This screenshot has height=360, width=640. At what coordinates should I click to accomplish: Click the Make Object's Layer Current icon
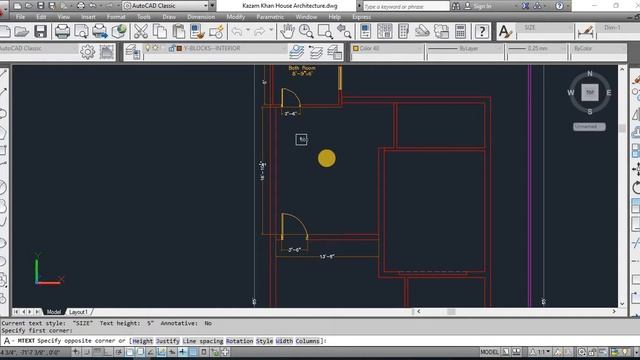297,52
